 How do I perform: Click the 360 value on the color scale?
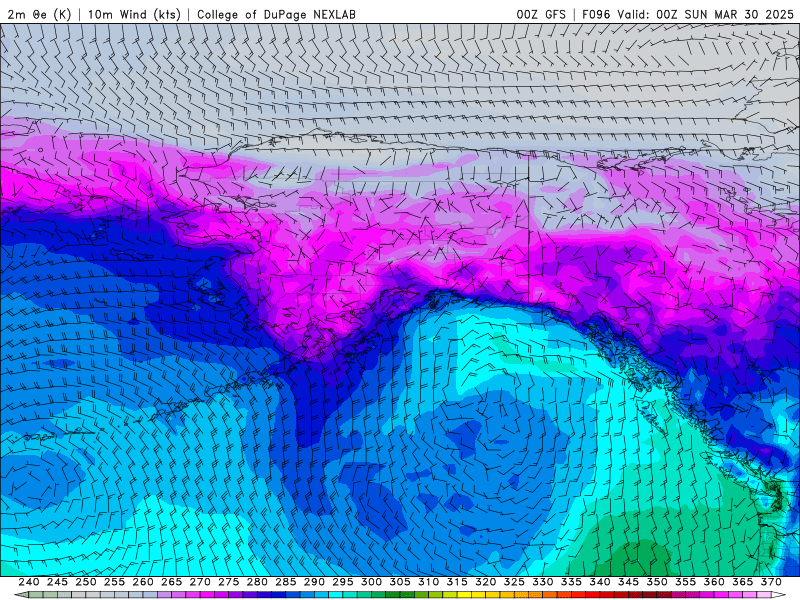tap(714, 582)
